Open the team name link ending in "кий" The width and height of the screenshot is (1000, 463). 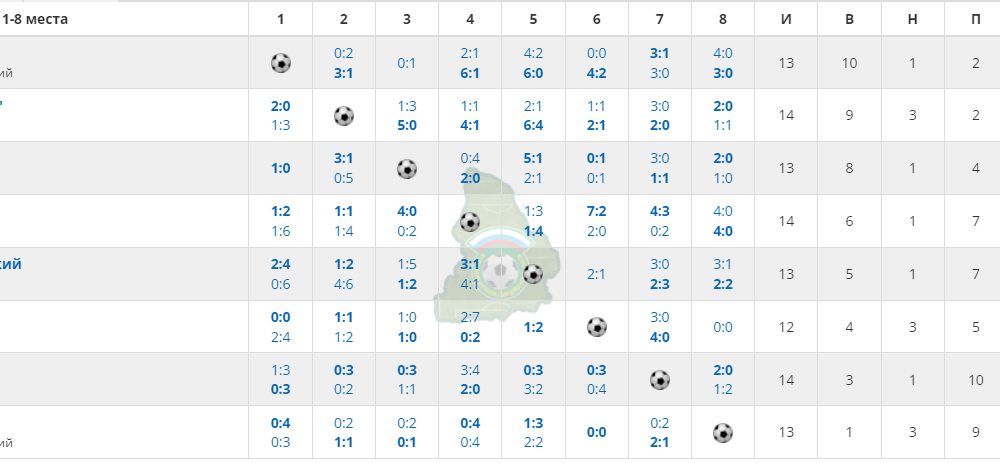10,264
